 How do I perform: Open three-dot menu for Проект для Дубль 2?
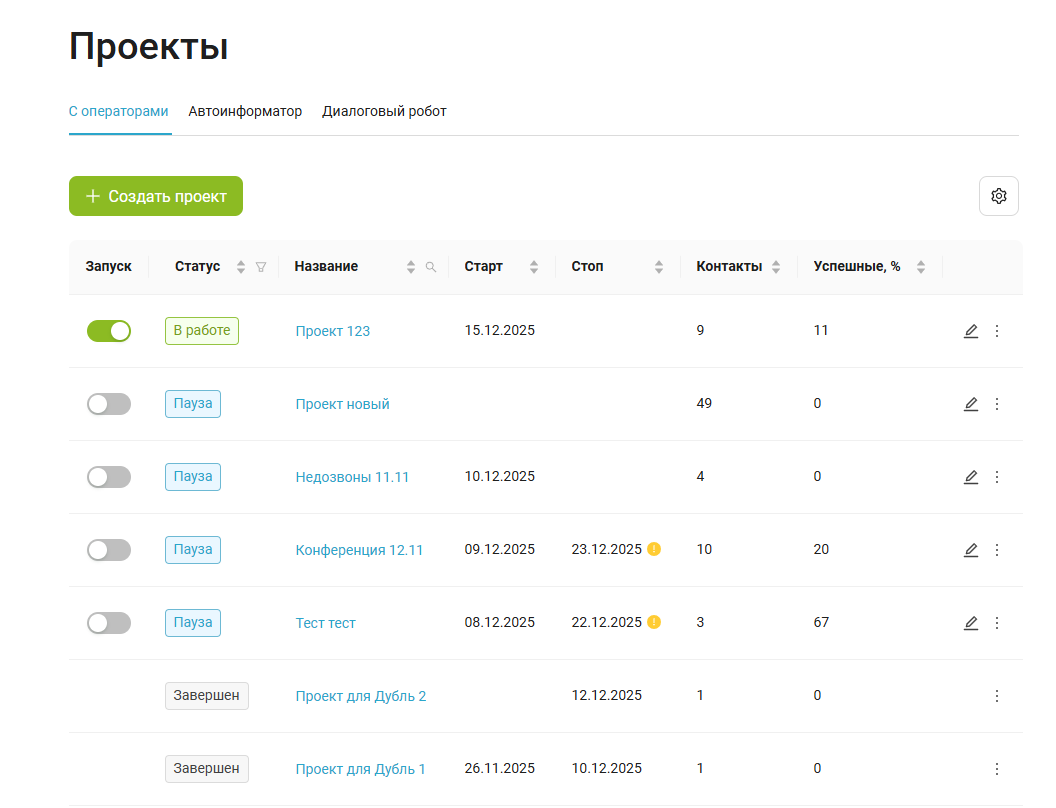(x=996, y=696)
